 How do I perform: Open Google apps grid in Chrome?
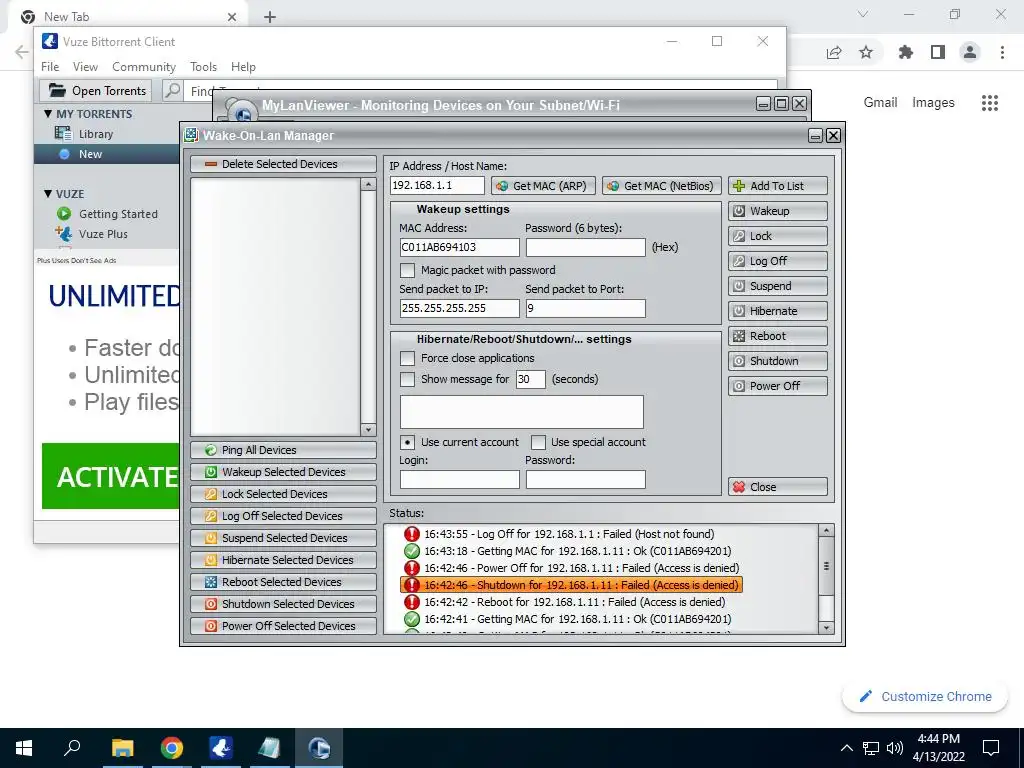click(990, 103)
